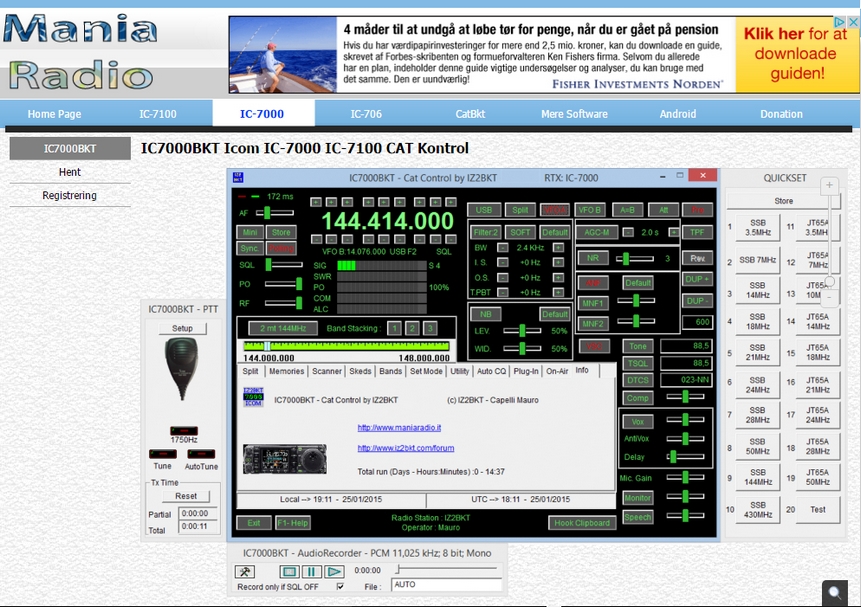Toggle ANF auto notch filter

click(593, 283)
